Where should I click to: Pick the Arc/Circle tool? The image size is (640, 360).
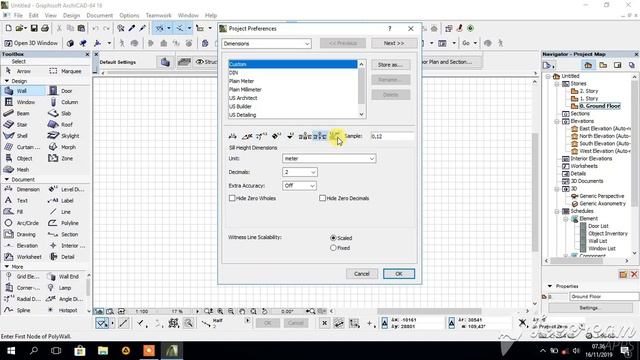pos(23,223)
